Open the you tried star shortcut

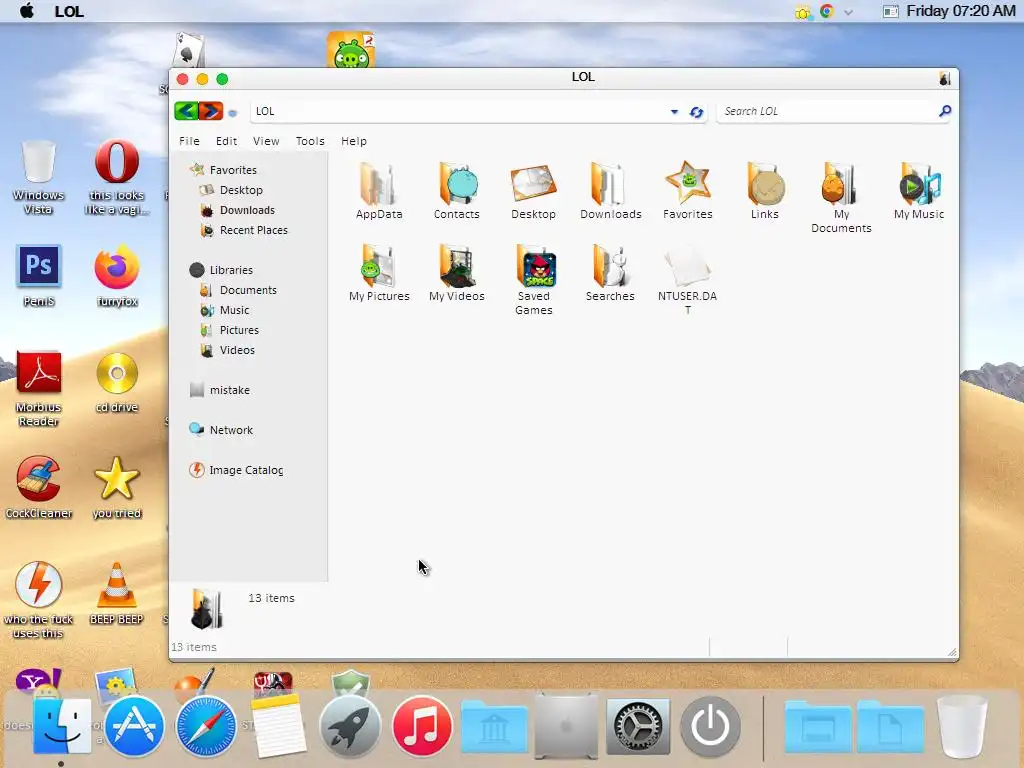[117, 488]
